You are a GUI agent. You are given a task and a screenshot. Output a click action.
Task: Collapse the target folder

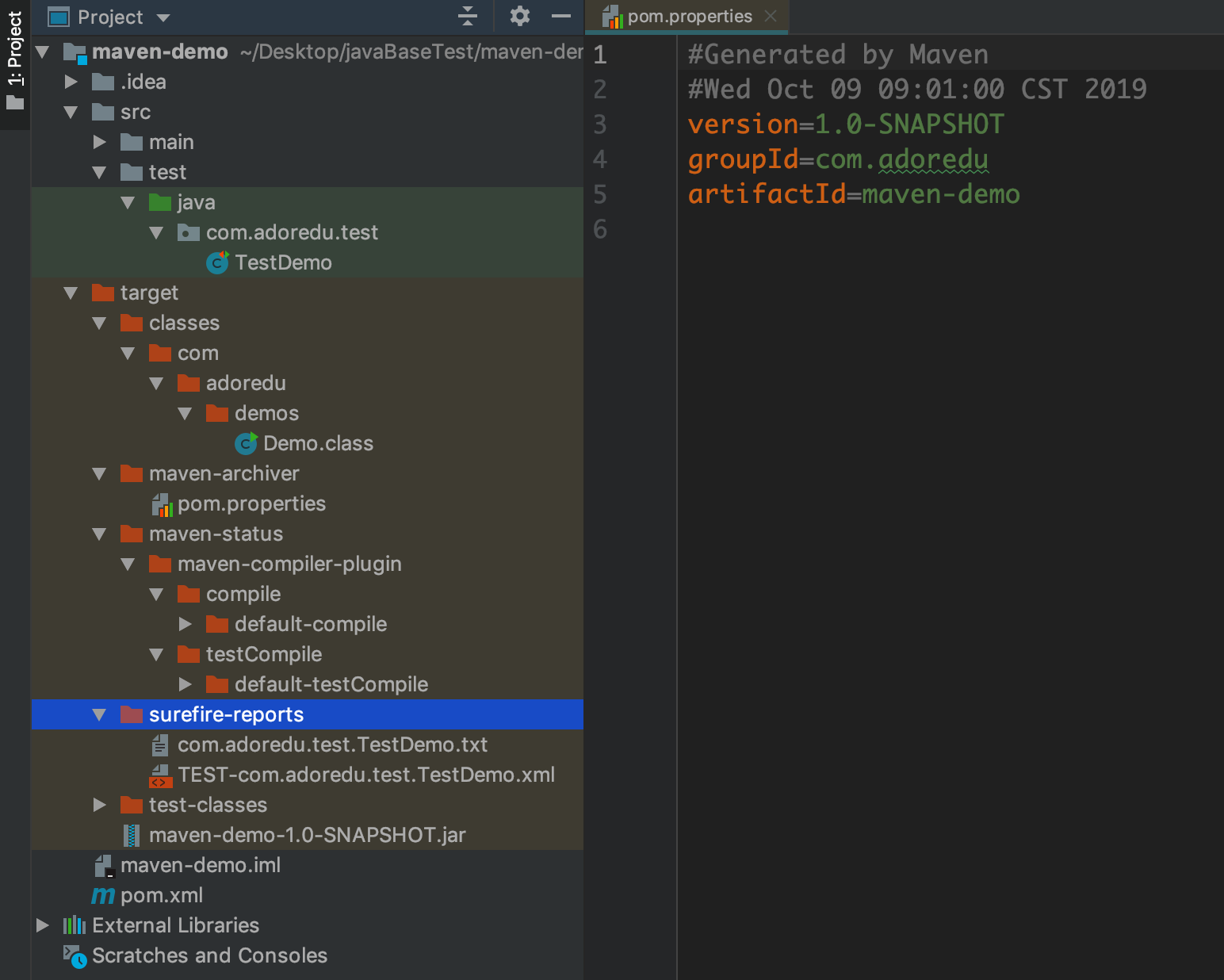[71, 293]
